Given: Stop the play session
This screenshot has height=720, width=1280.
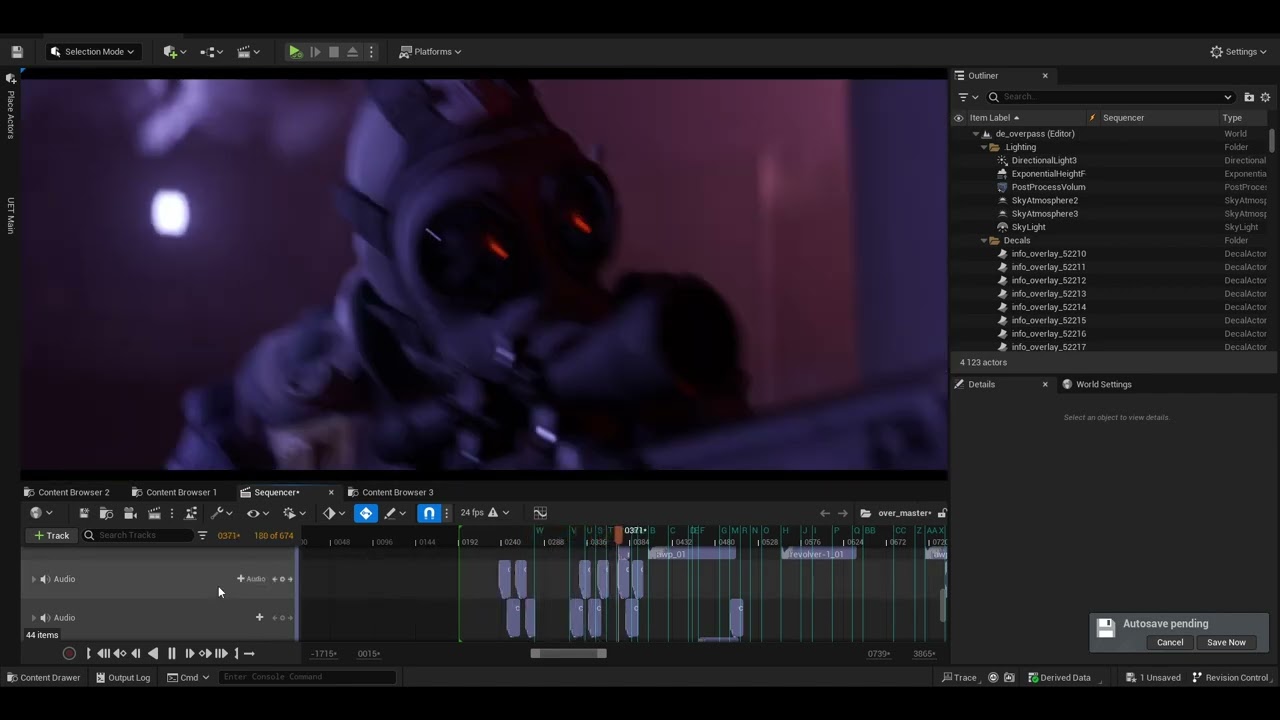Looking at the screenshot, I should tap(334, 52).
